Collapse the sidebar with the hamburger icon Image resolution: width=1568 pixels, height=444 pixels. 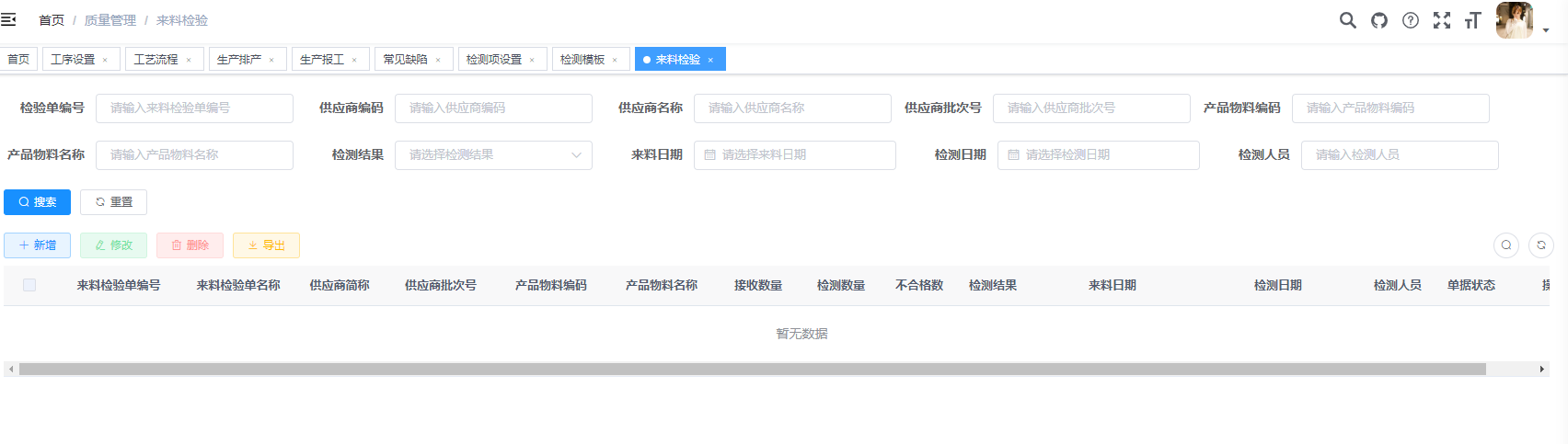pos(8,19)
